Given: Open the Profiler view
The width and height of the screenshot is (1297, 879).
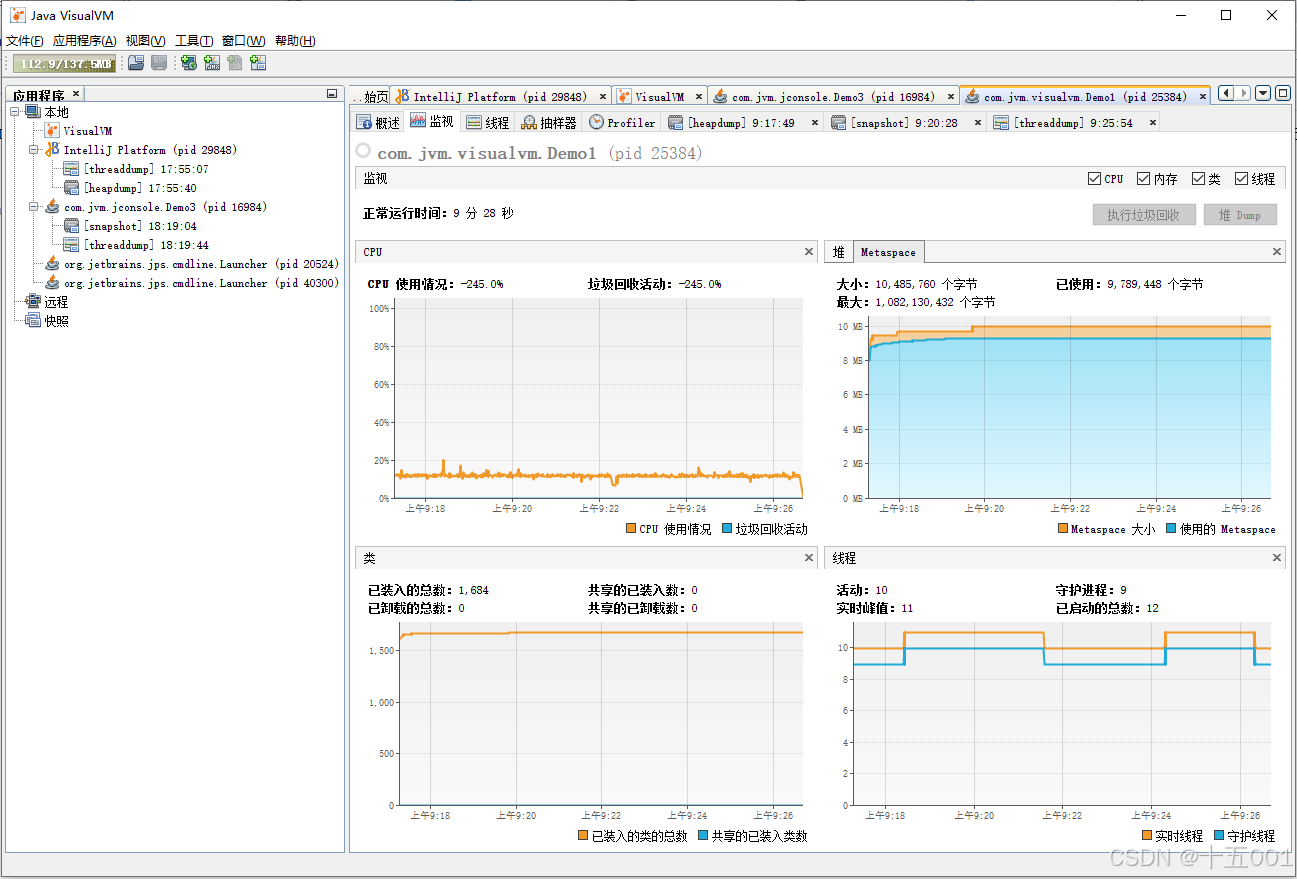Looking at the screenshot, I should [621, 122].
